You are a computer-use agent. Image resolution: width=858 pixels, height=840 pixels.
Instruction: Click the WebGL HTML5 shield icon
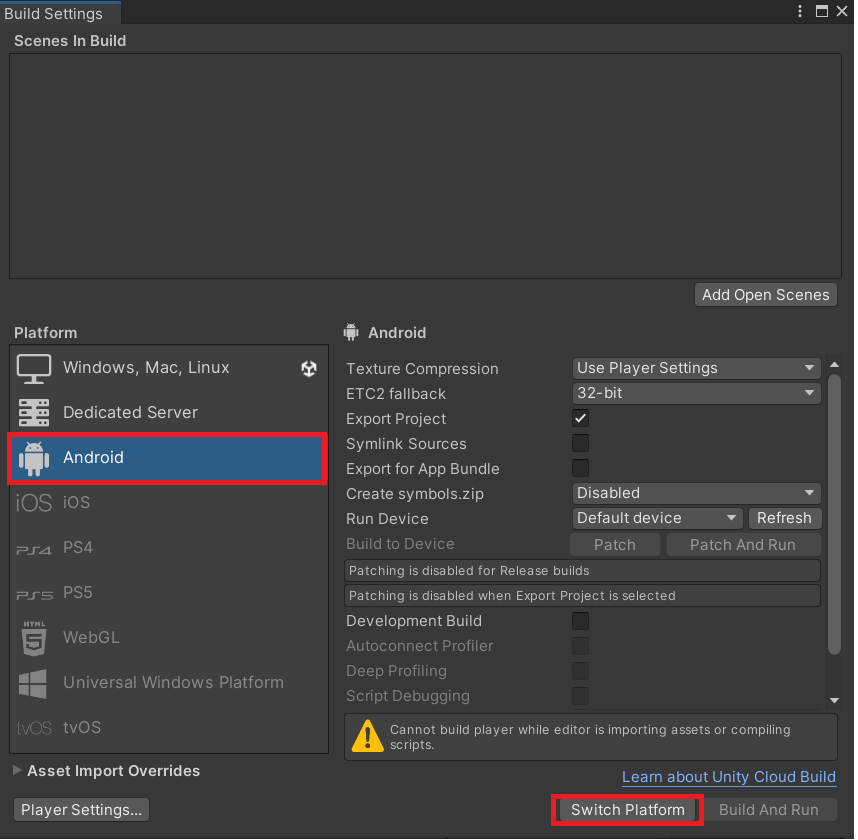click(x=34, y=639)
